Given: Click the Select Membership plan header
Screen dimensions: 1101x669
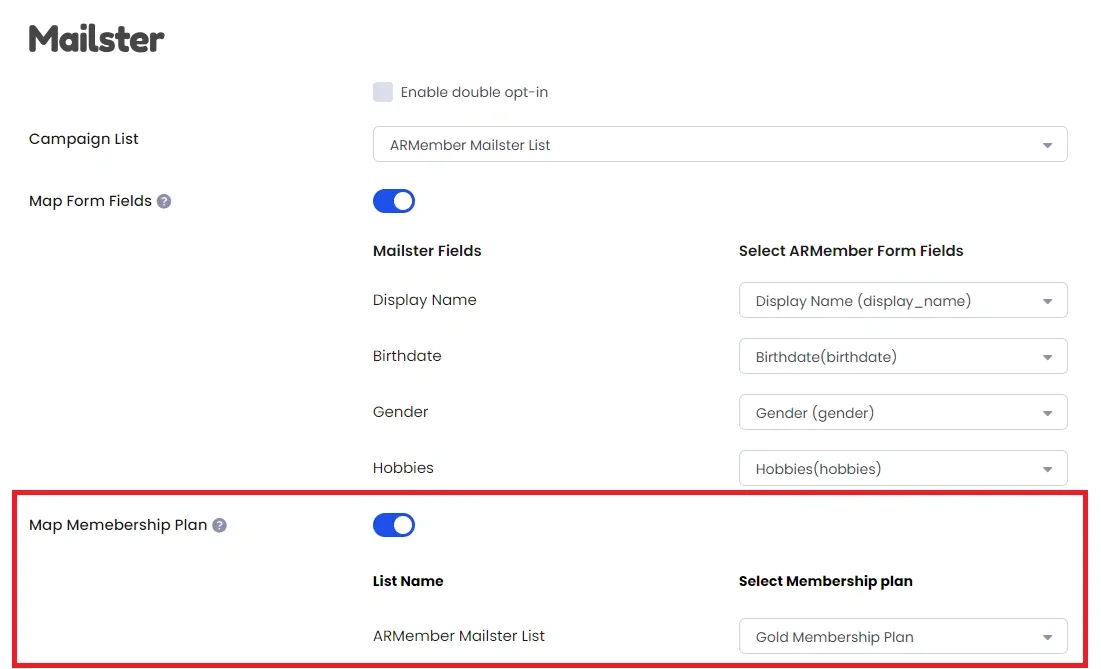Looking at the screenshot, I should [826, 581].
